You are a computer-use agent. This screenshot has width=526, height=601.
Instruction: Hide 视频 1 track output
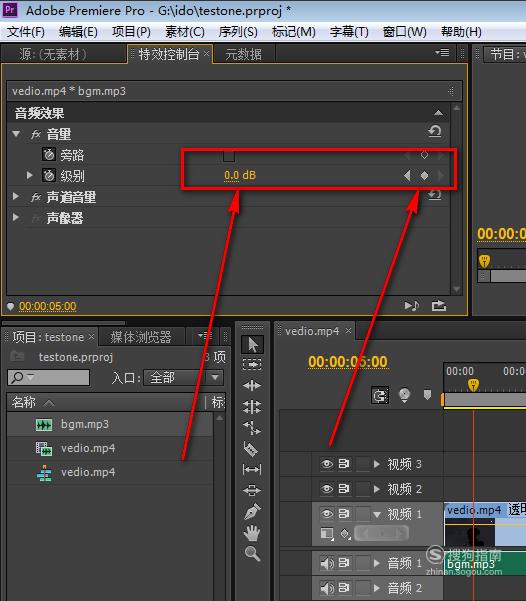(x=327, y=513)
